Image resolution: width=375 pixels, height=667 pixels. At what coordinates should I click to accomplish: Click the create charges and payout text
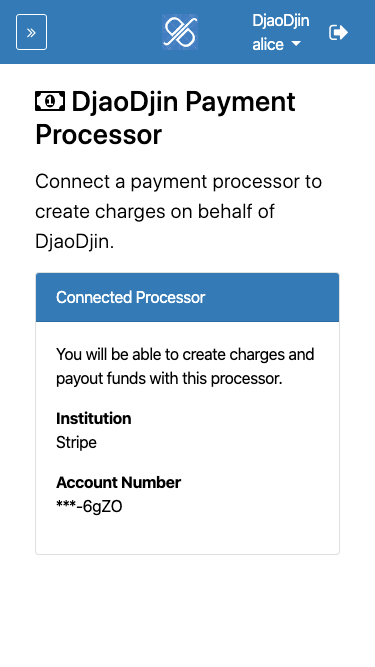click(185, 366)
